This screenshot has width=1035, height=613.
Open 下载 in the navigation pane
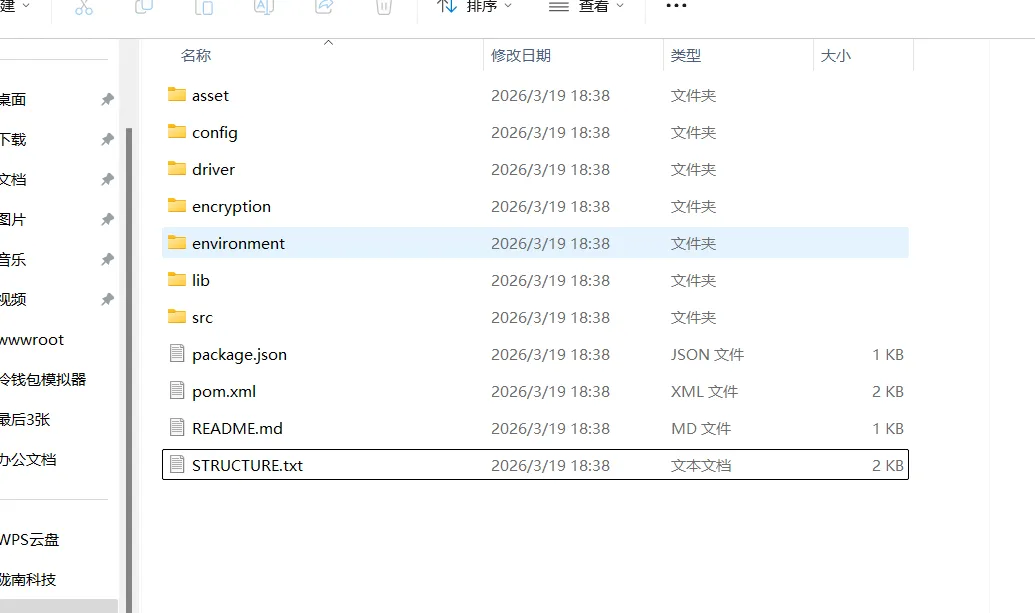pyautogui.click(x=13, y=139)
